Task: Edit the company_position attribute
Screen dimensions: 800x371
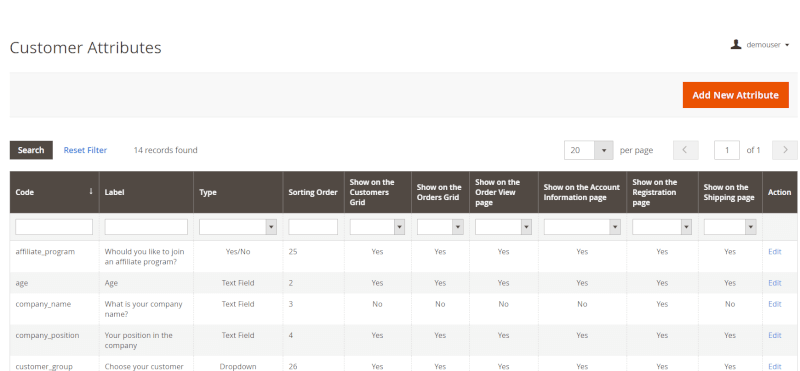Action: point(774,335)
